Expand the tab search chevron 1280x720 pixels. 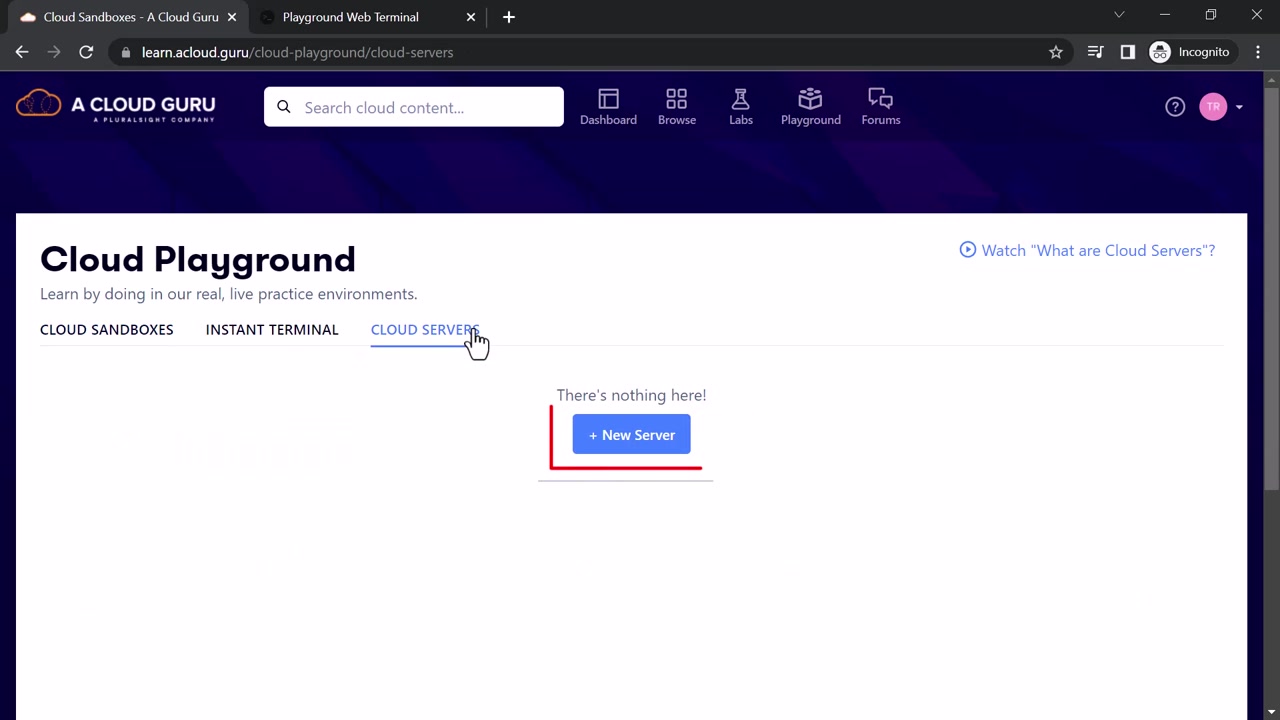(x=1119, y=15)
